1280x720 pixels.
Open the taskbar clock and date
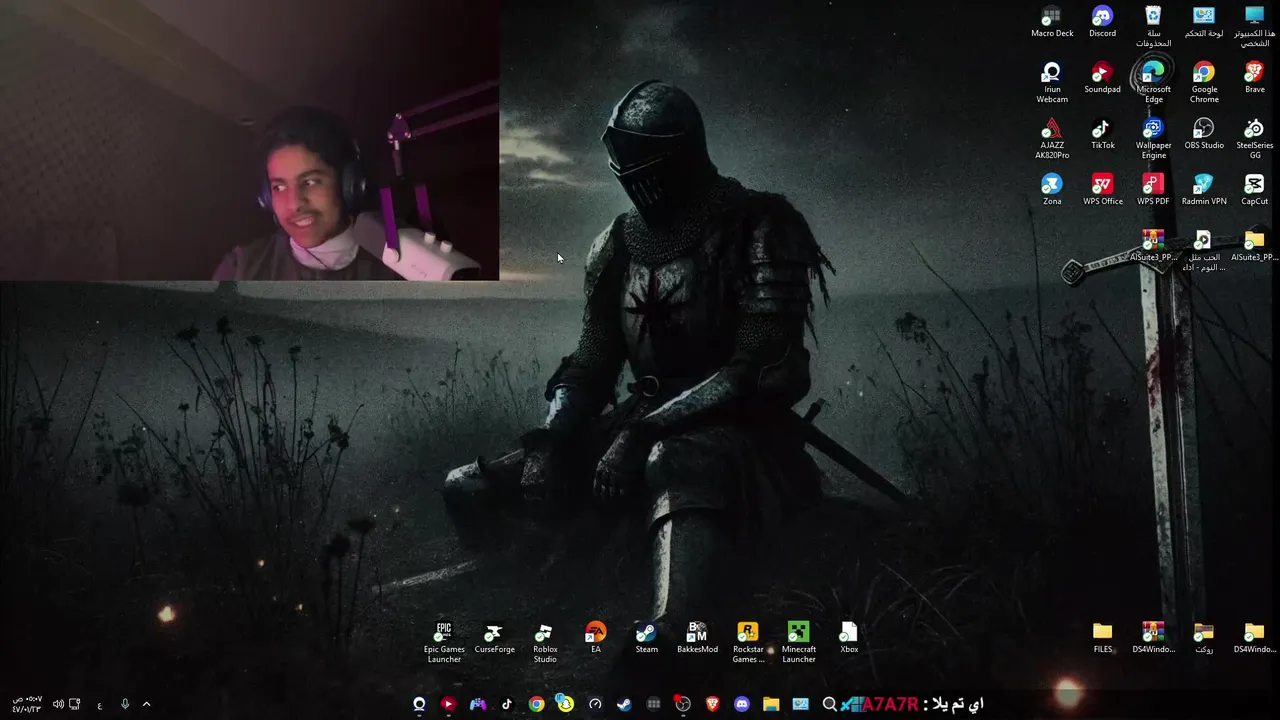[x=27, y=704]
